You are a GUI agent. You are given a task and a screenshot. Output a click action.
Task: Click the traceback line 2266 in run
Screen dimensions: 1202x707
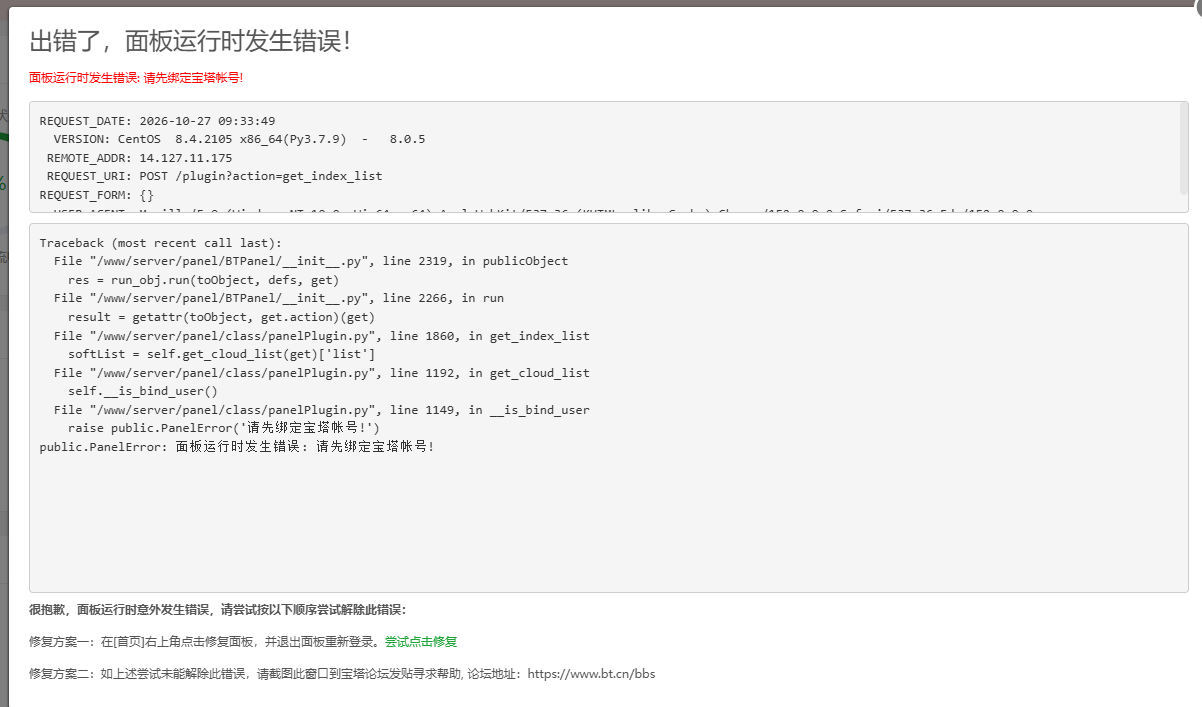(x=279, y=298)
